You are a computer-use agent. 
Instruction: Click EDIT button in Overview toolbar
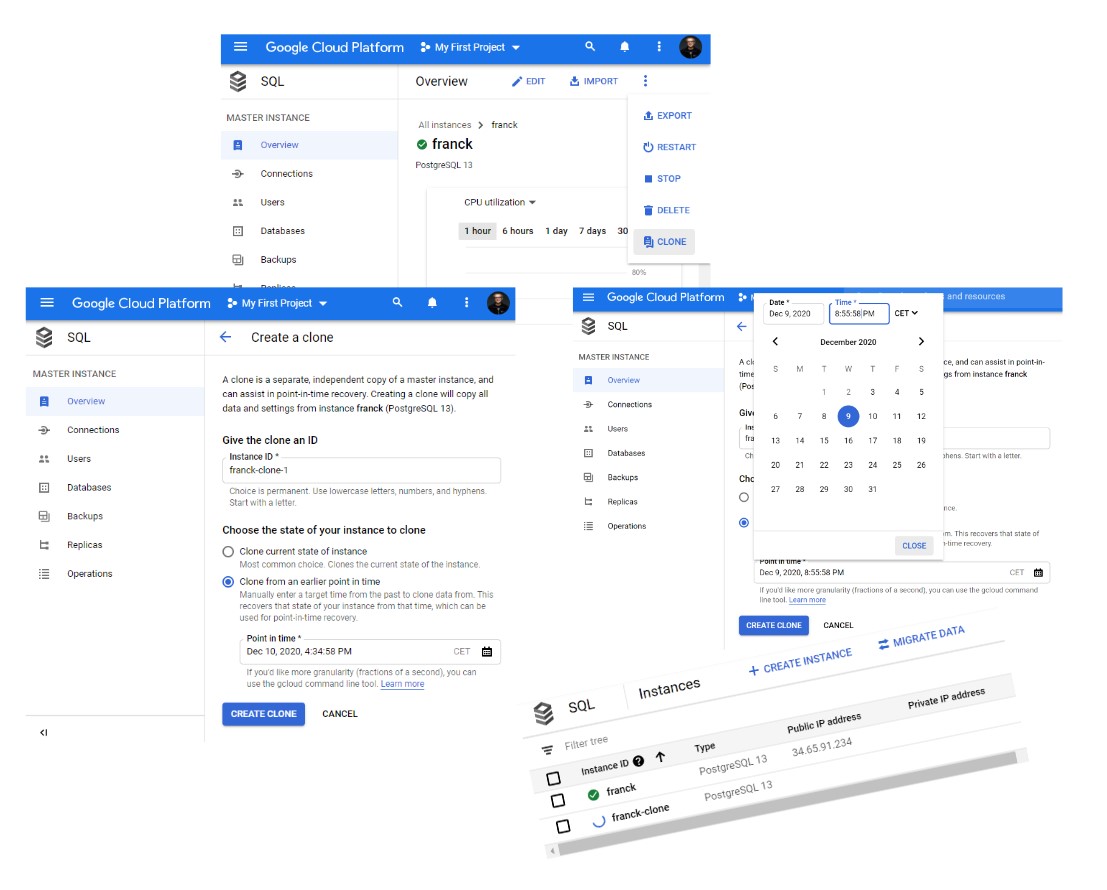click(528, 81)
